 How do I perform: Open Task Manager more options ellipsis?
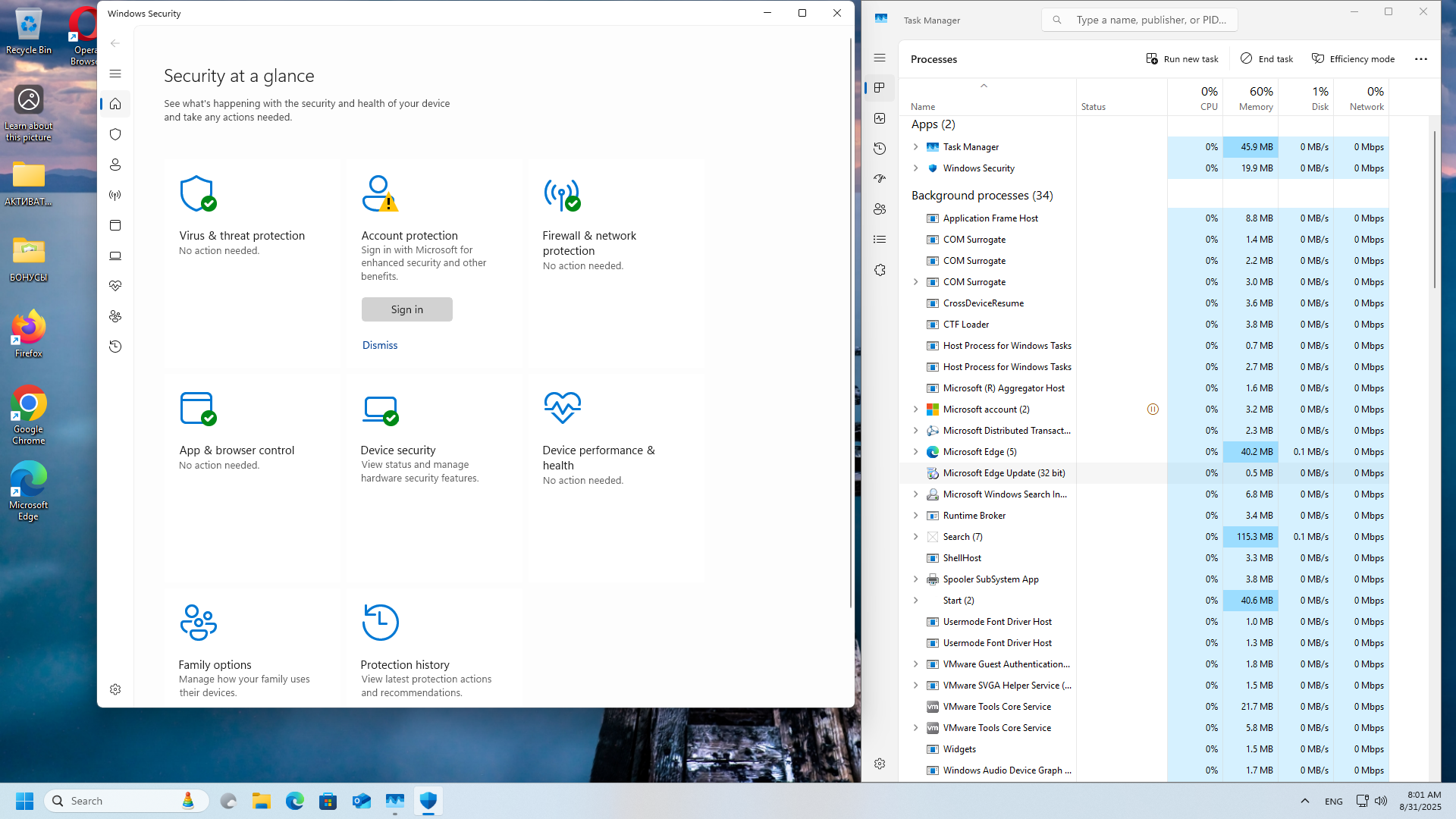pyautogui.click(x=1421, y=59)
